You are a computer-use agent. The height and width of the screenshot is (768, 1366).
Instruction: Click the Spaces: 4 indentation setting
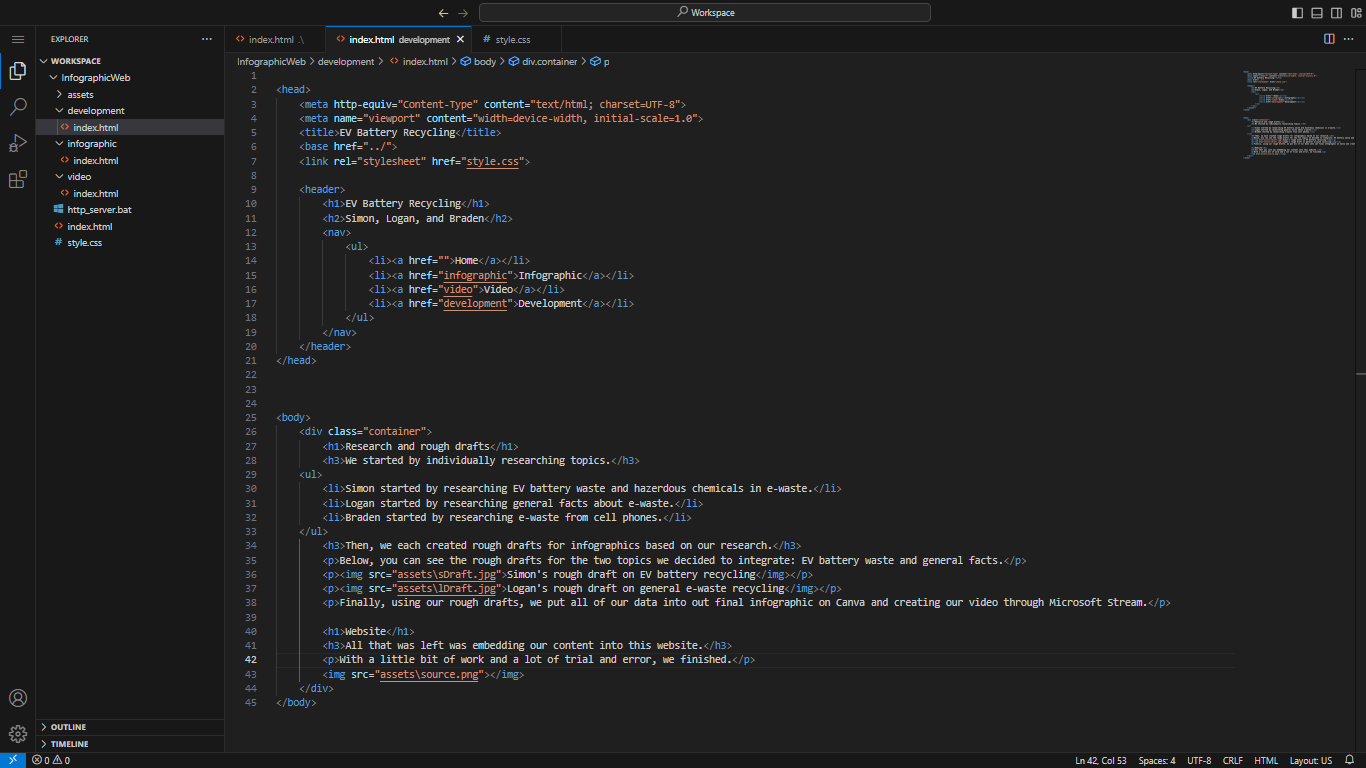(x=1157, y=761)
